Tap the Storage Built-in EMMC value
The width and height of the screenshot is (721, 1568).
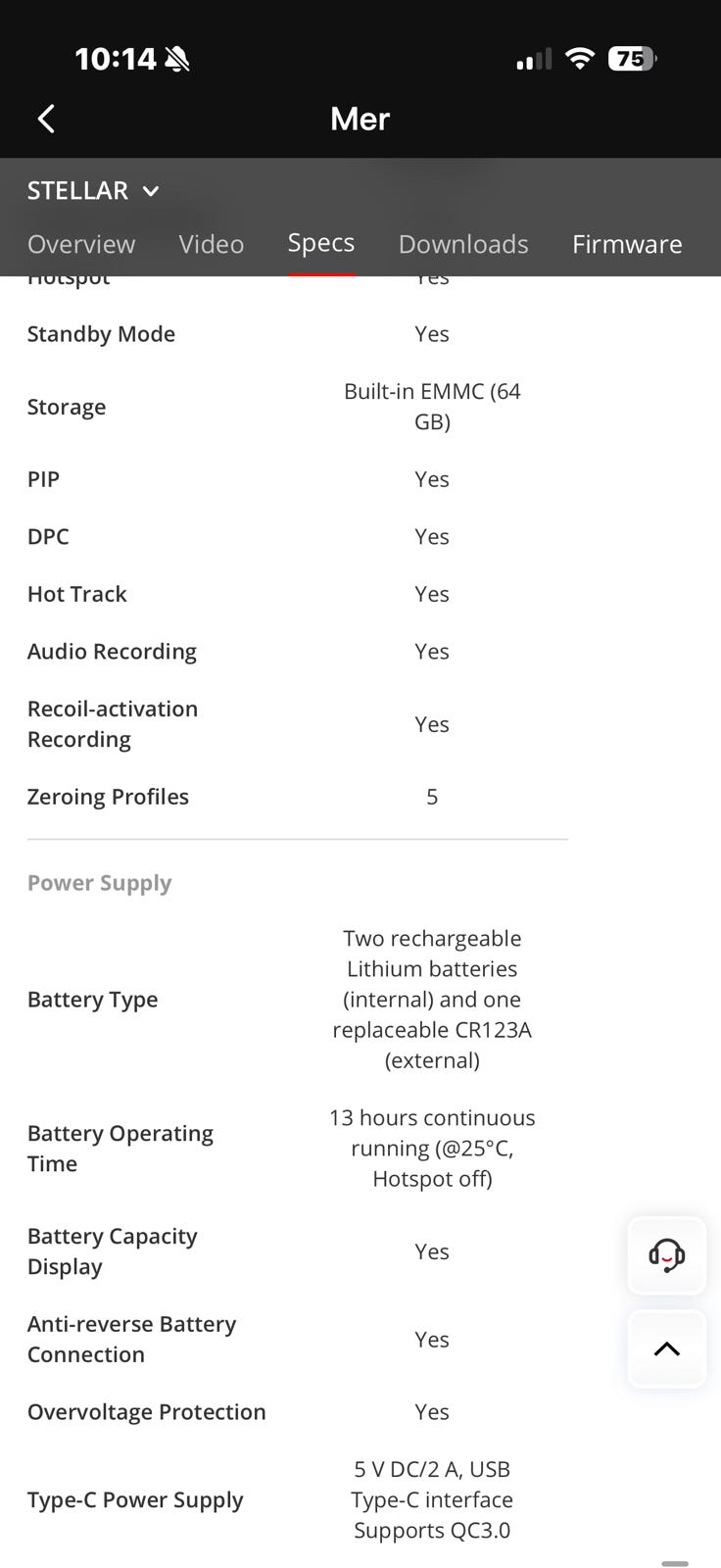coord(432,407)
